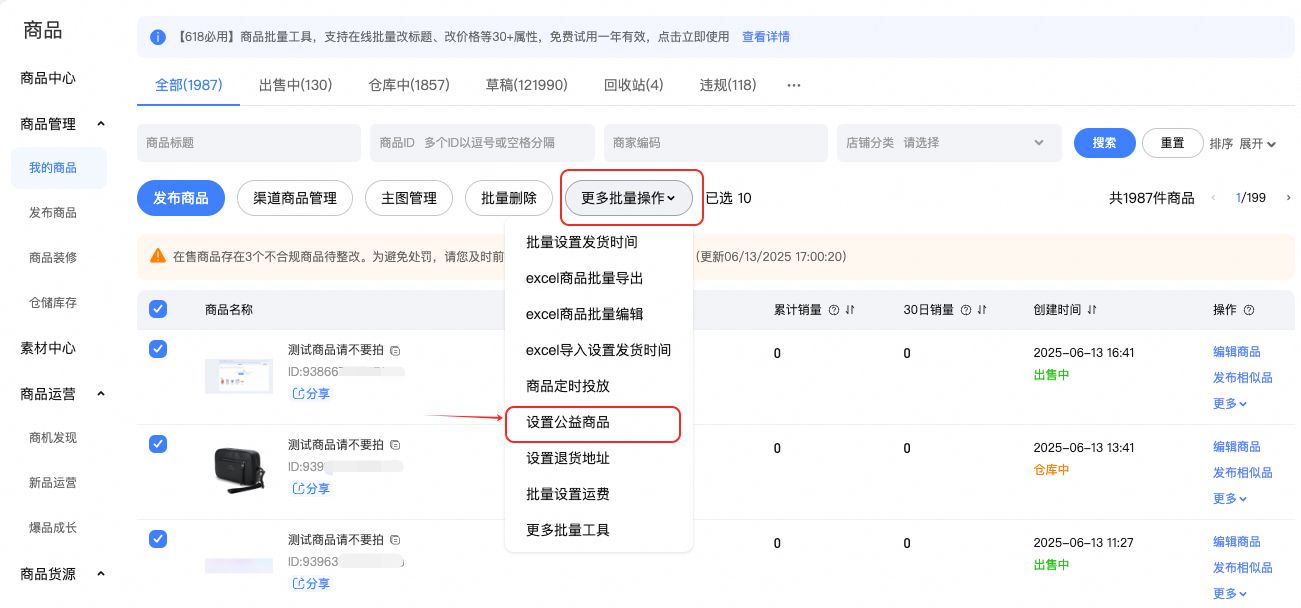Screen dimensions: 1301x608
Task: Choose excel导入设置发货时间 menu item
Action: coord(599,350)
